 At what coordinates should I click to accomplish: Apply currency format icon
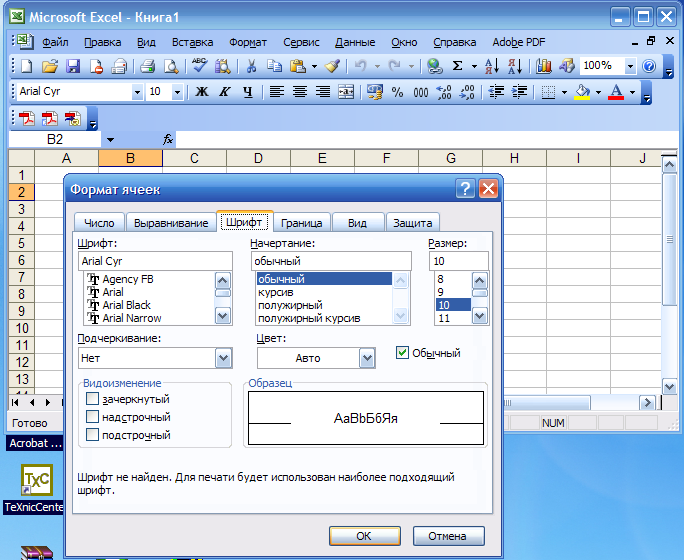(375, 92)
